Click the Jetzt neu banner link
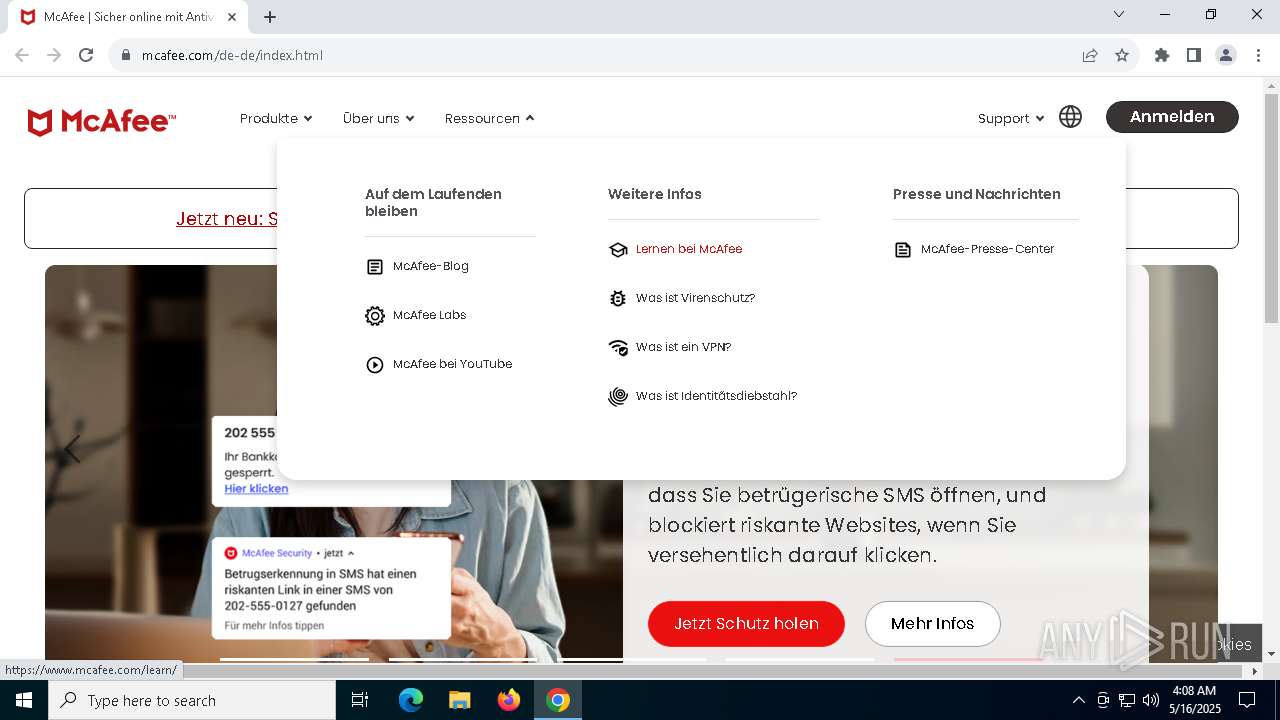1280x720 pixels. pos(226,219)
